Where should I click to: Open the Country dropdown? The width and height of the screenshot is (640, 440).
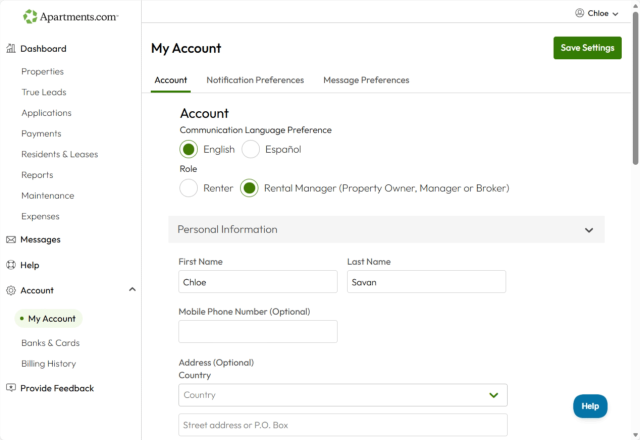tap(343, 395)
